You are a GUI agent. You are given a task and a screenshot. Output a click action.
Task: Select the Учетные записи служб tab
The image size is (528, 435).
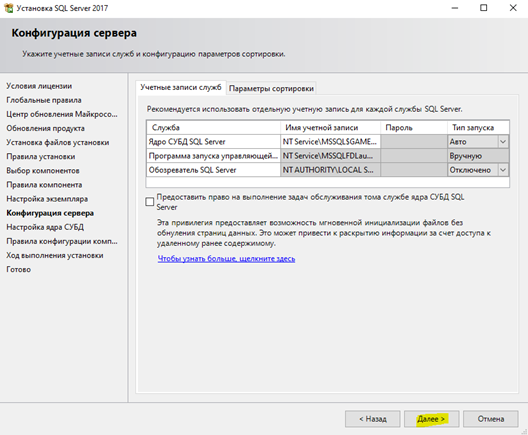[x=181, y=88]
